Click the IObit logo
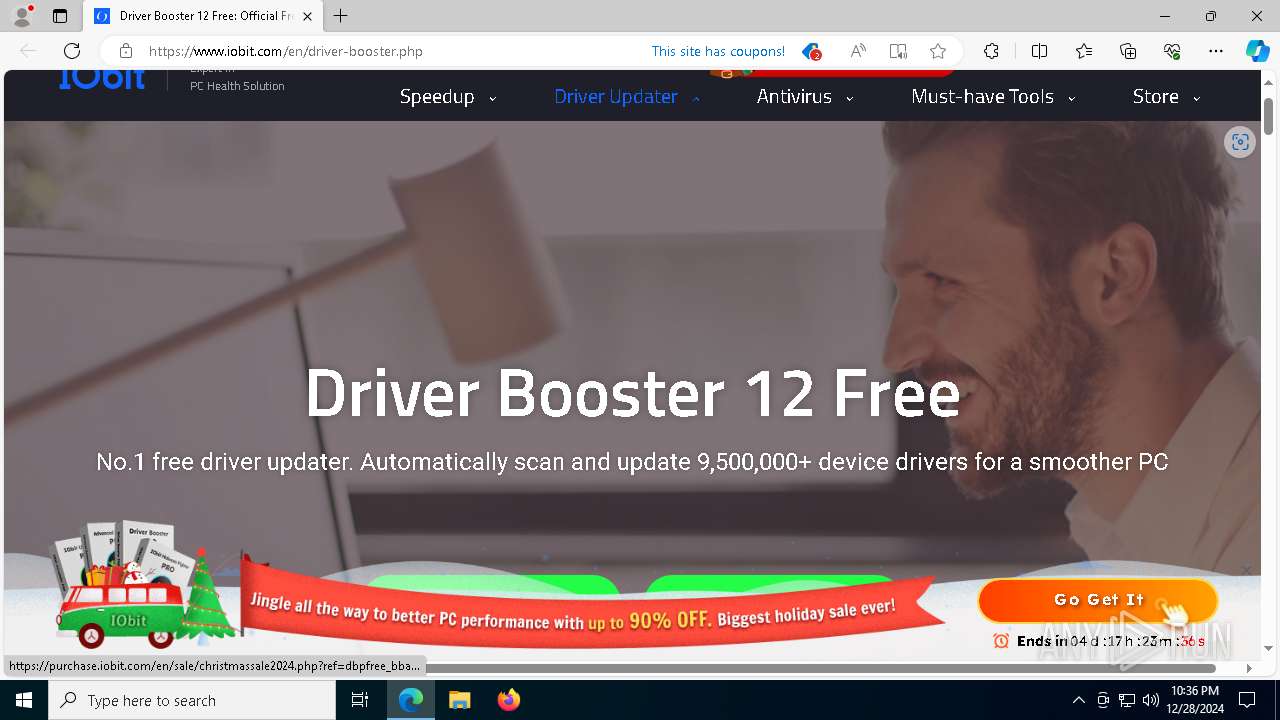 pos(102,79)
